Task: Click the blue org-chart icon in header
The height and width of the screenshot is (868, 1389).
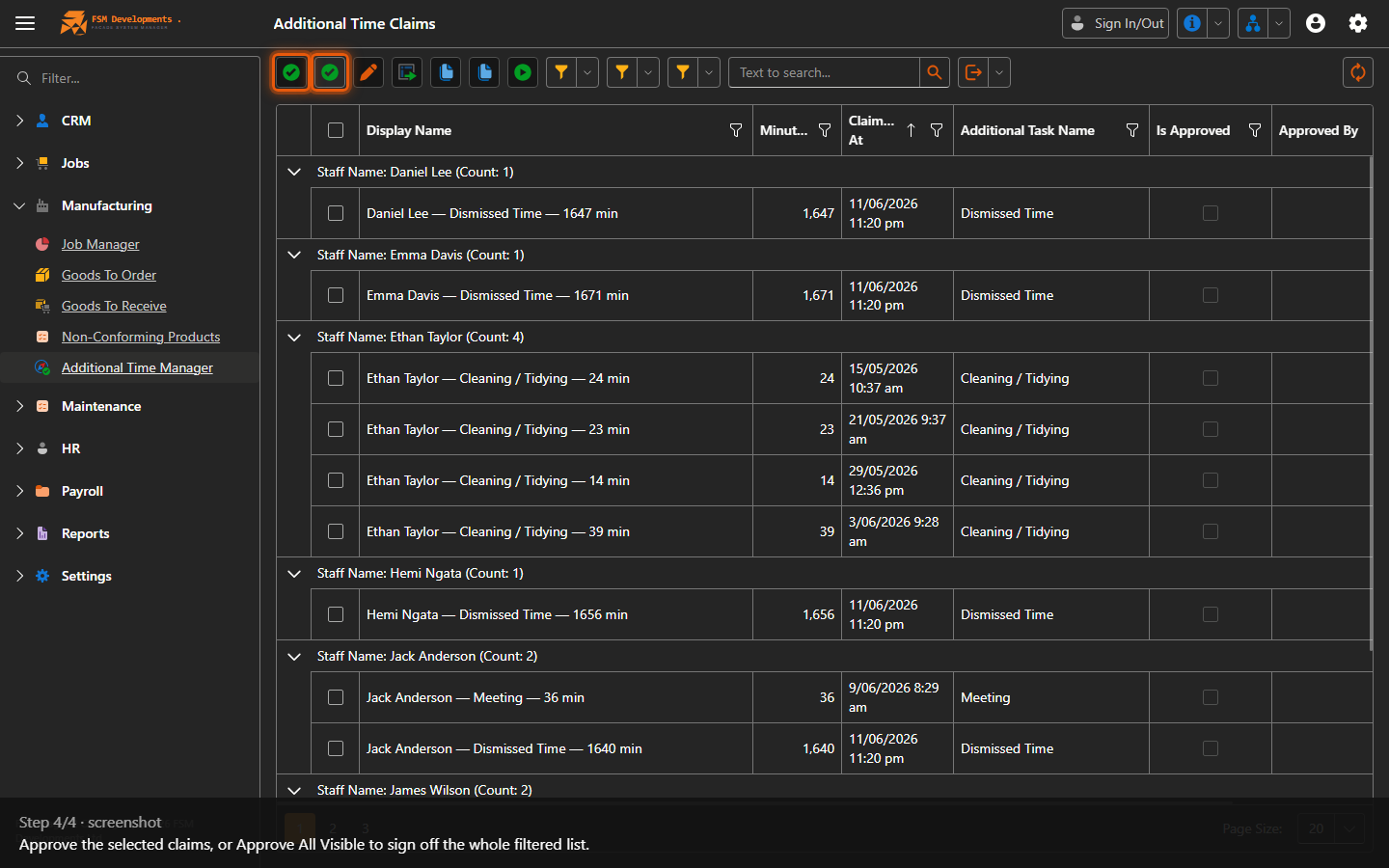Action: pyautogui.click(x=1253, y=23)
